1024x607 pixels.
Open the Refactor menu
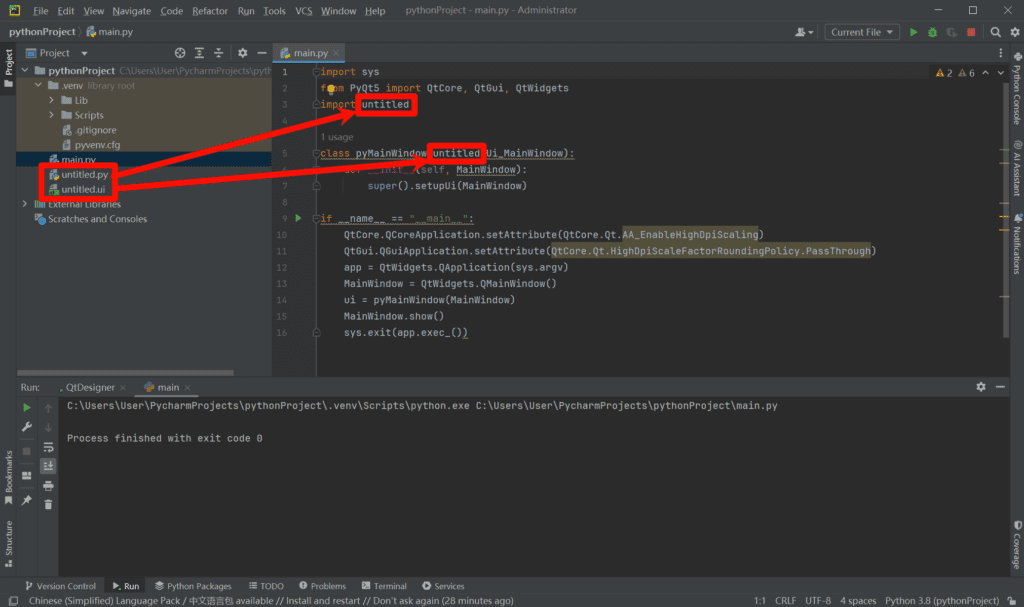point(210,11)
